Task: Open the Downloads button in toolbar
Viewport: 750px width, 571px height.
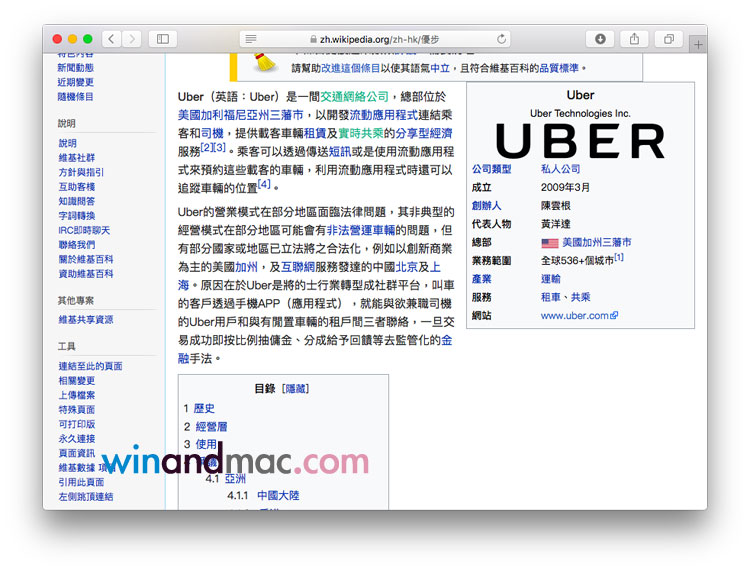Action: click(x=600, y=39)
